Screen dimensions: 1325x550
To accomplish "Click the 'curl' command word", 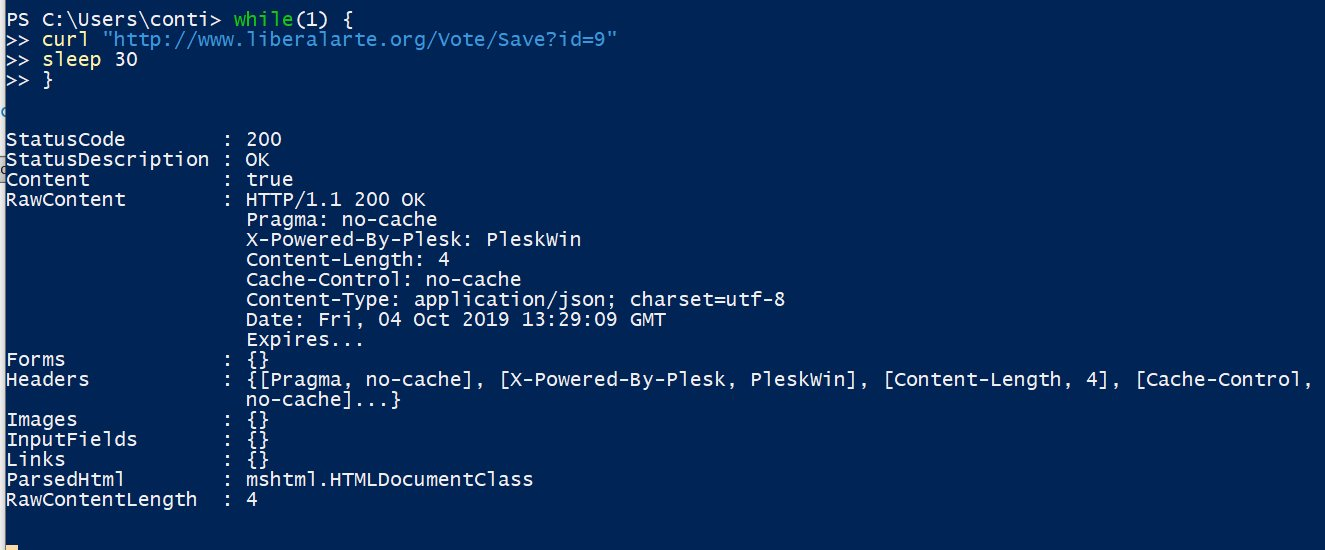I will pos(65,39).
